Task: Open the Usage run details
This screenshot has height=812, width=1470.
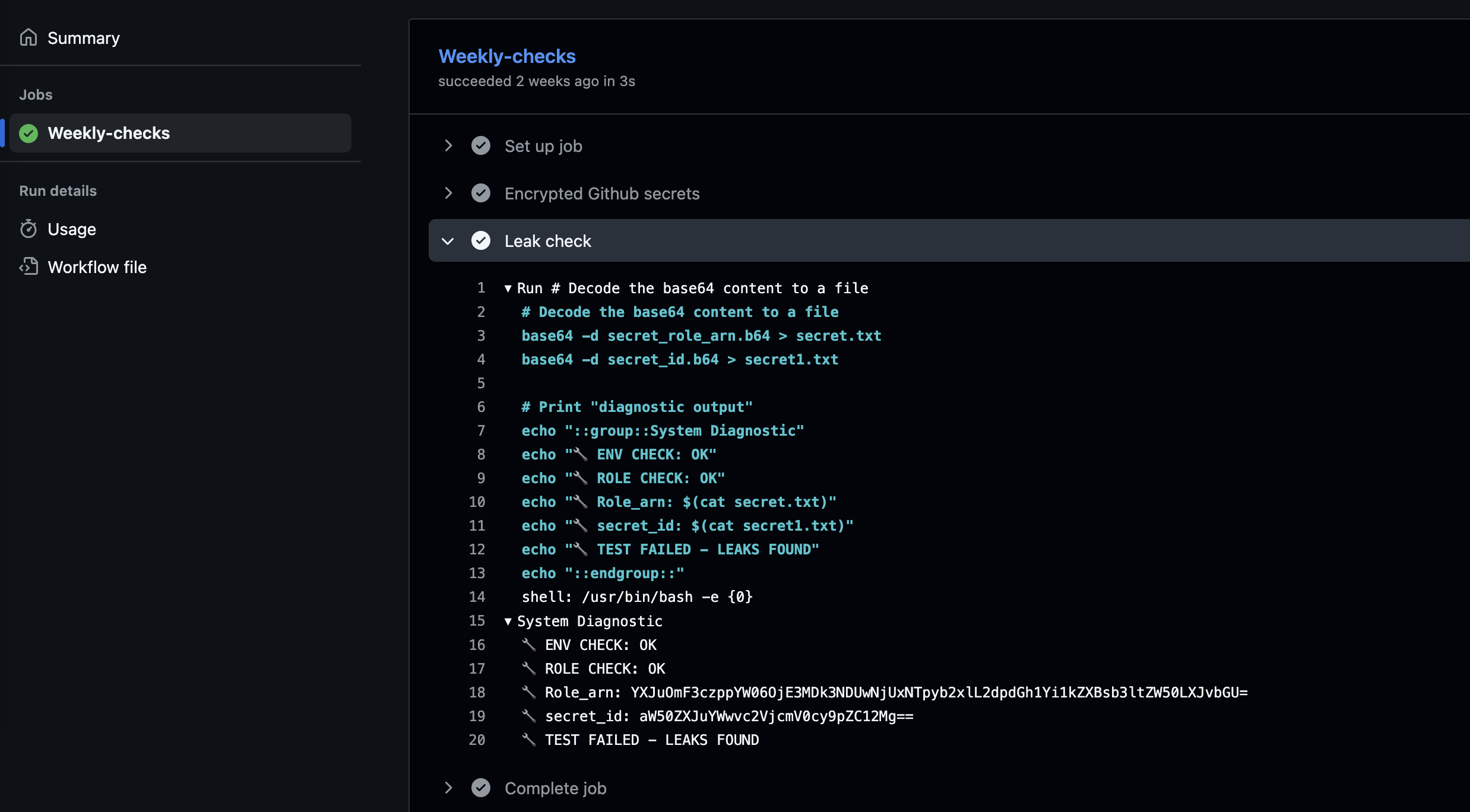Action: 72,229
